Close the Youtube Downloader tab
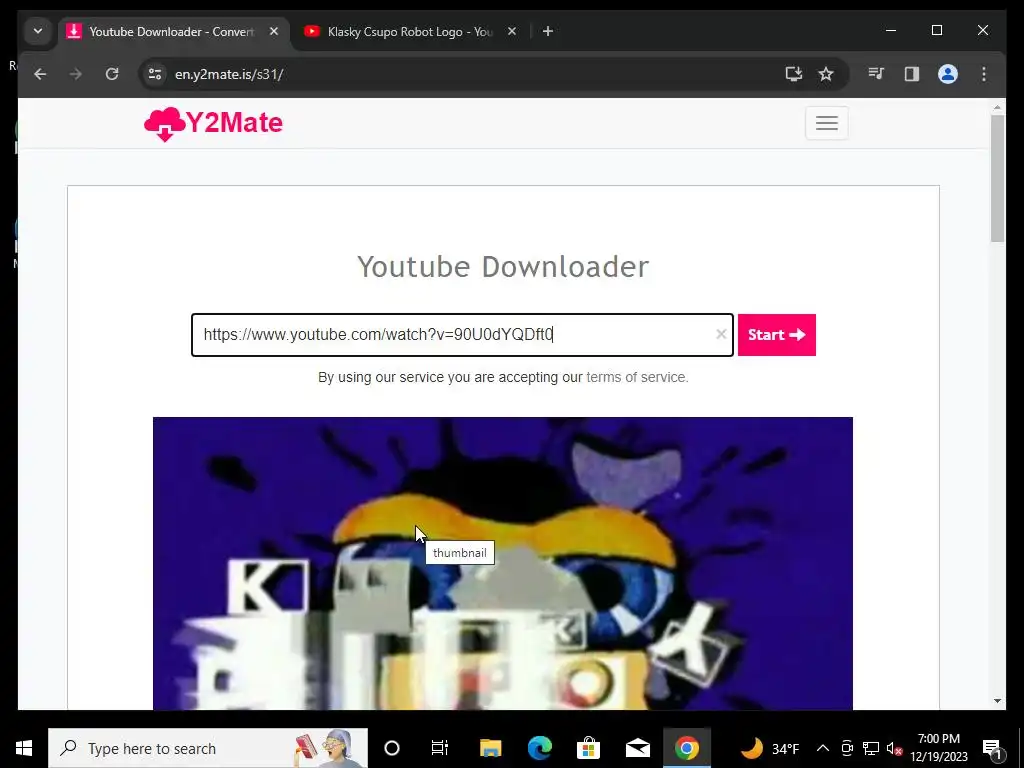The height and width of the screenshot is (768, 1024). (x=274, y=31)
